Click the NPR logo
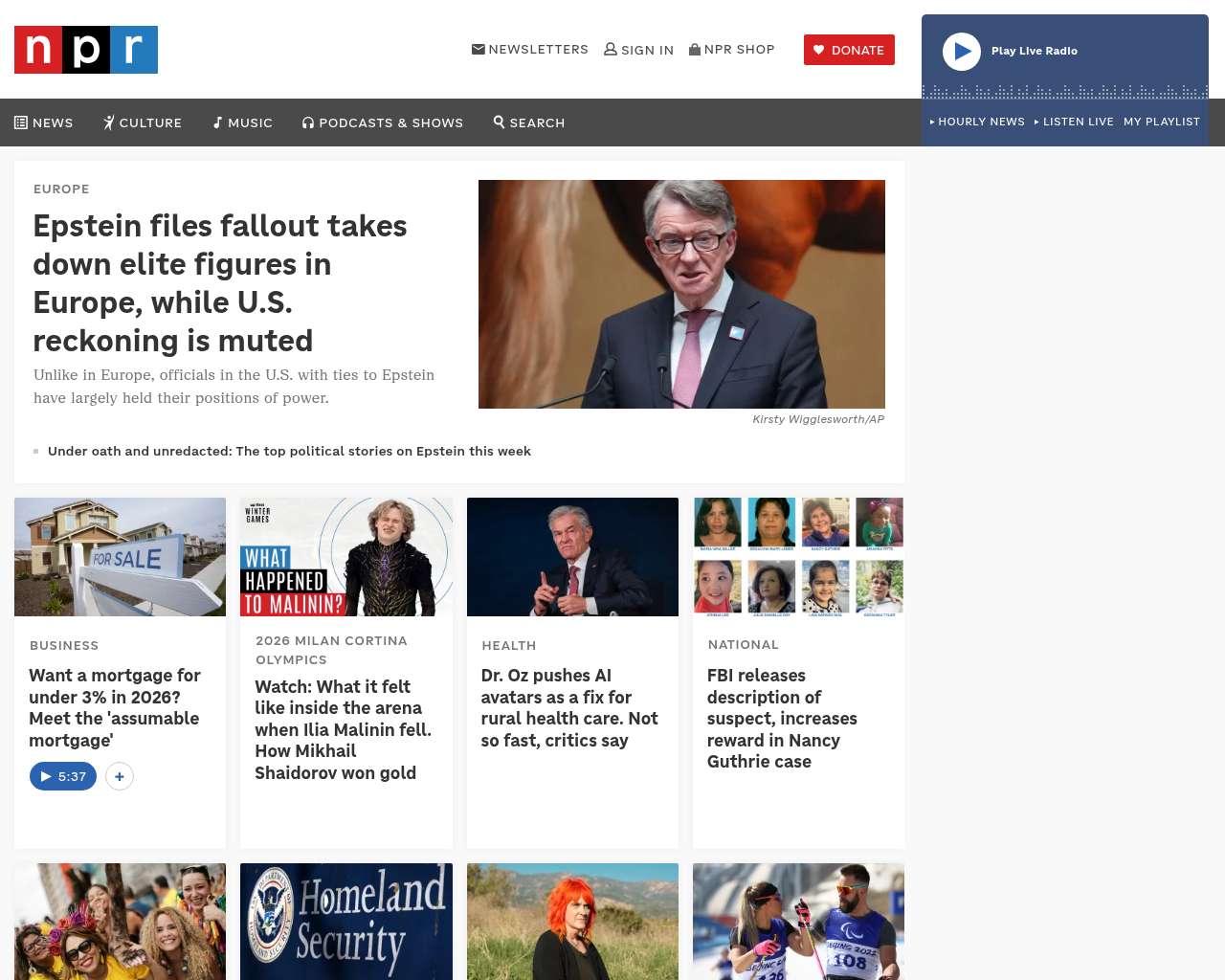The width and height of the screenshot is (1225, 980). pos(86,50)
